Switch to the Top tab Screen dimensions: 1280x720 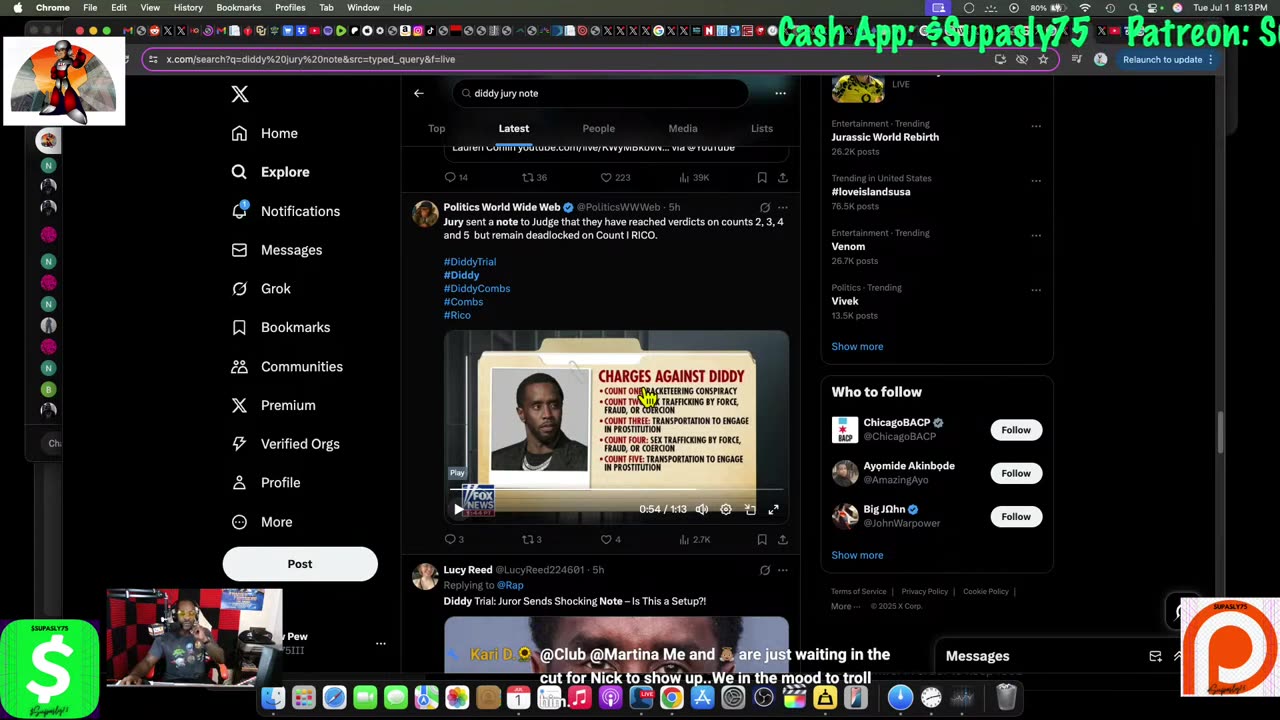437,128
